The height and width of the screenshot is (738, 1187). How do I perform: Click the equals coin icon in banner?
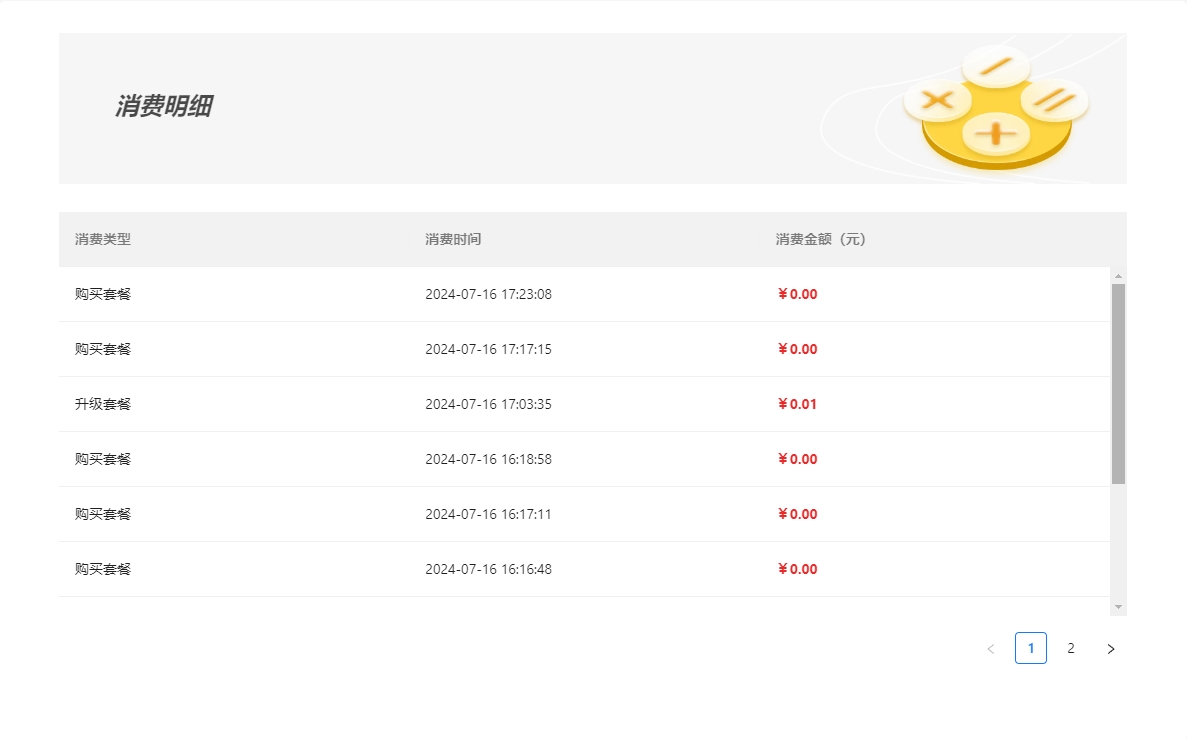(x=1055, y=100)
